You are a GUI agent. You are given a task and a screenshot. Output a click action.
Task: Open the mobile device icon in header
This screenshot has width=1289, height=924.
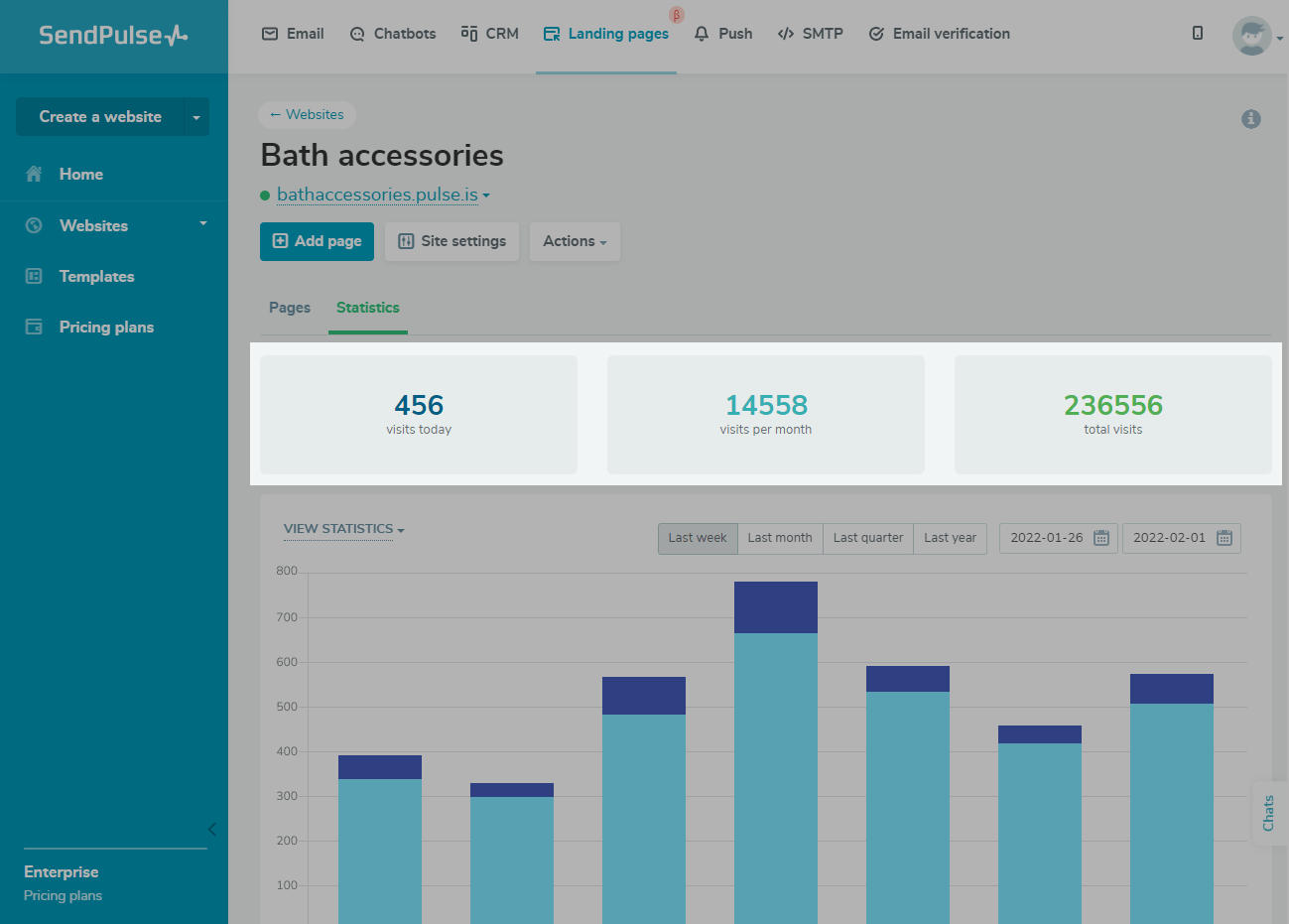pos(1198,34)
